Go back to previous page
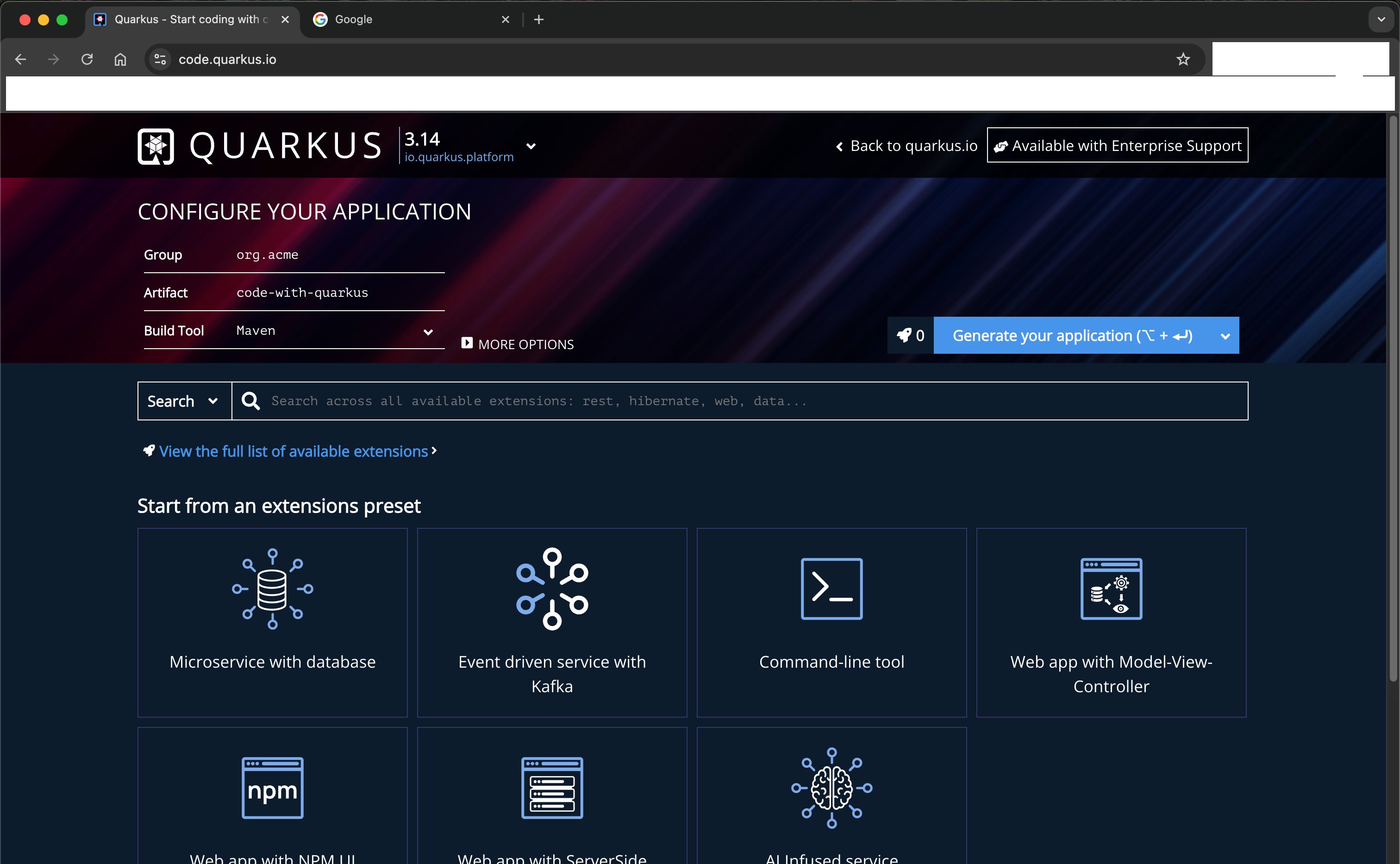 tap(20, 59)
